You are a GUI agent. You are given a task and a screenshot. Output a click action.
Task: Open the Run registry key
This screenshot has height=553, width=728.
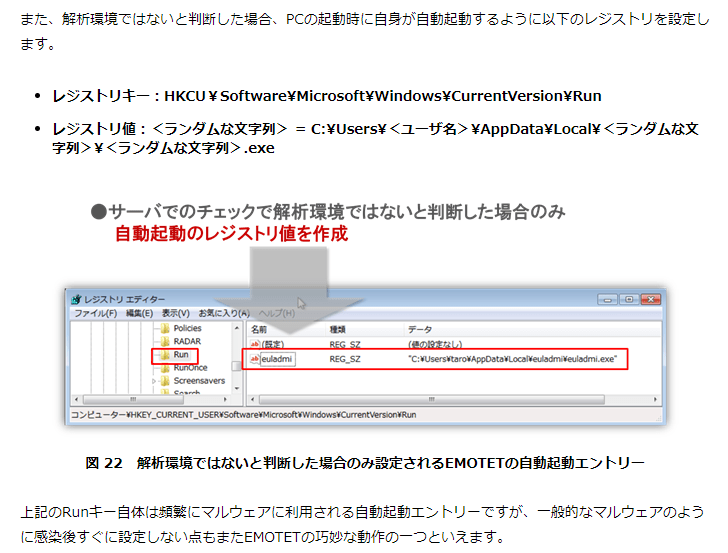(180, 355)
